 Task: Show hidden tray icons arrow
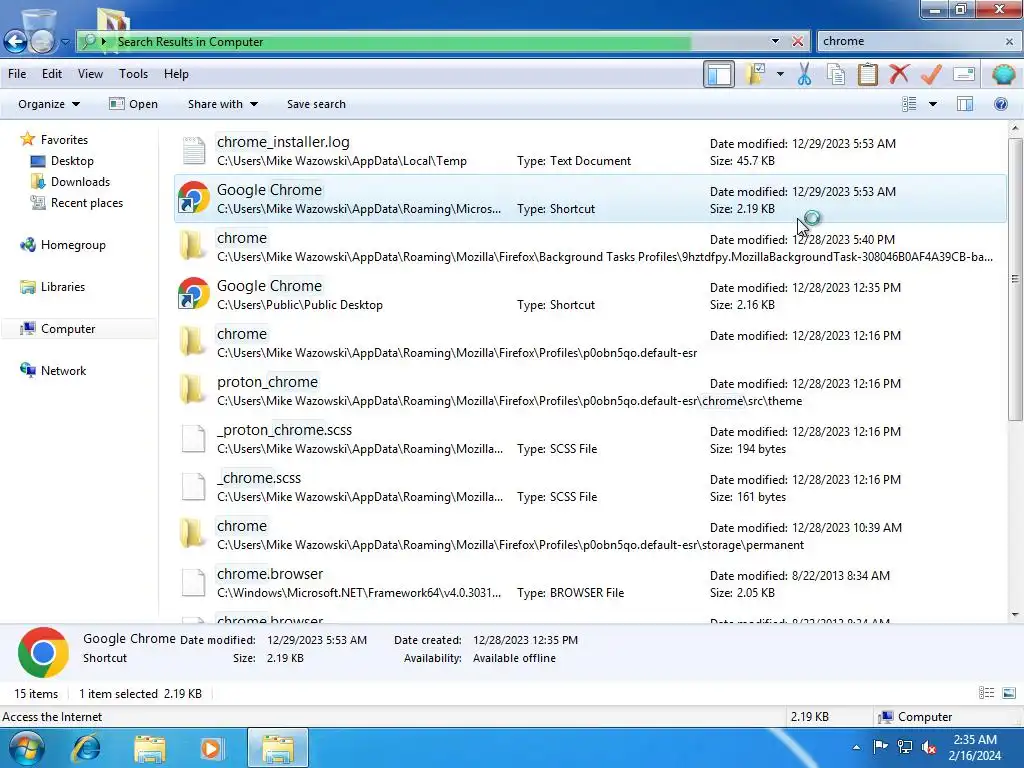click(x=856, y=747)
